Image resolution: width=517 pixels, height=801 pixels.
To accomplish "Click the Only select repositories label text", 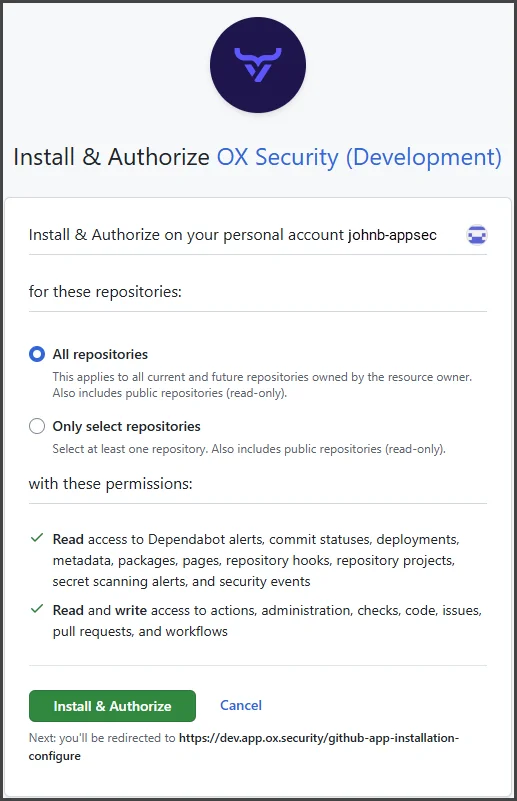I will 127,426.
